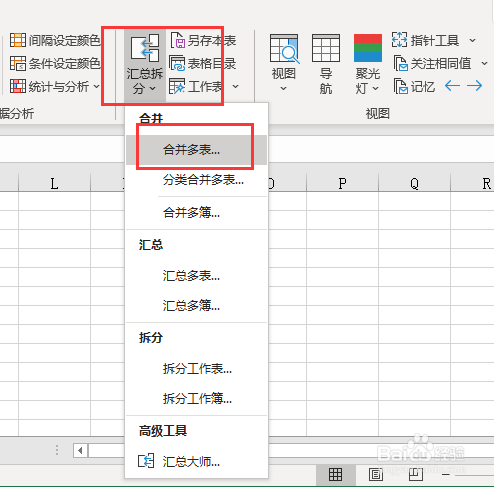Click the 视图 magnifier icon

[x=284, y=49]
